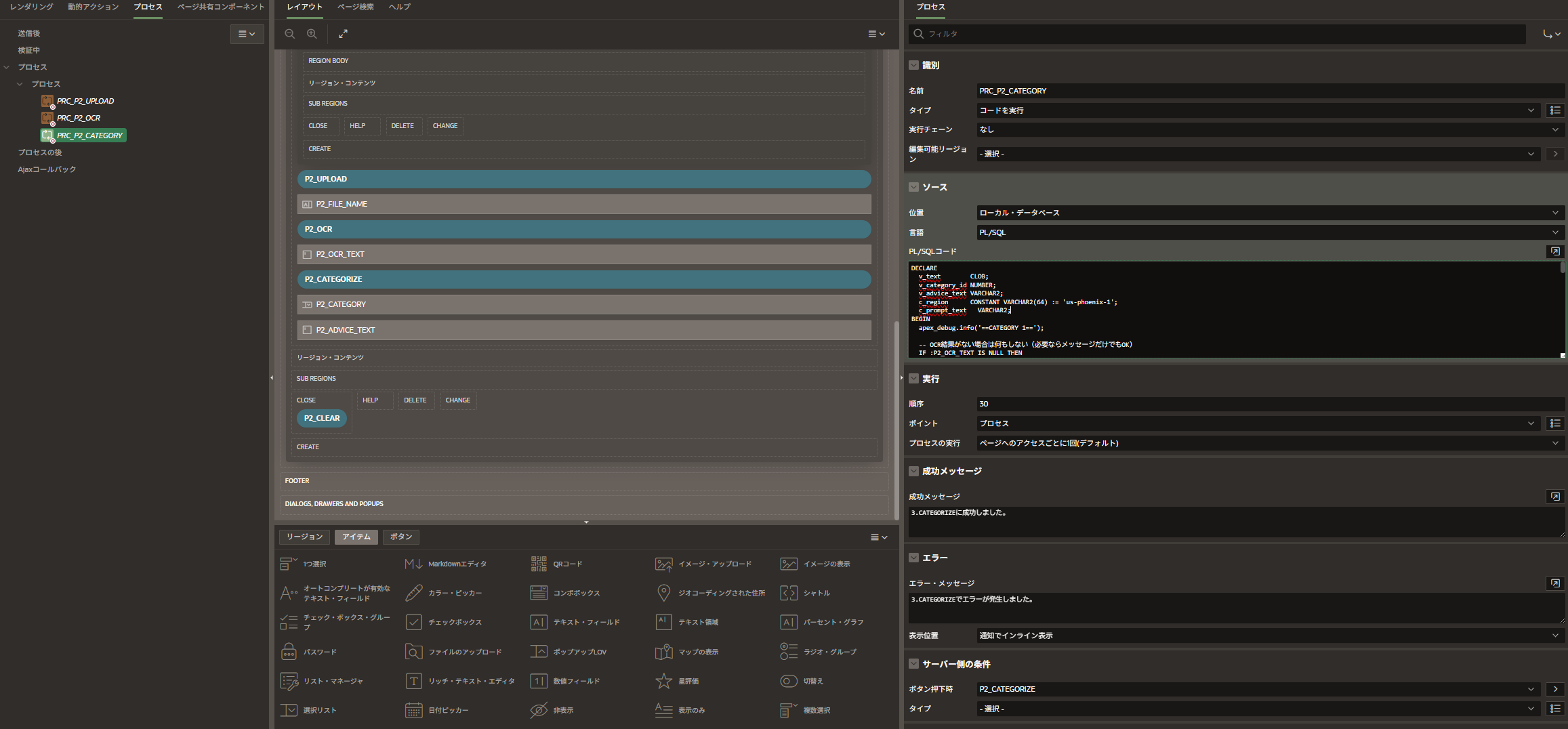Click the go-to-group icon beside the filter

(x=1551, y=34)
